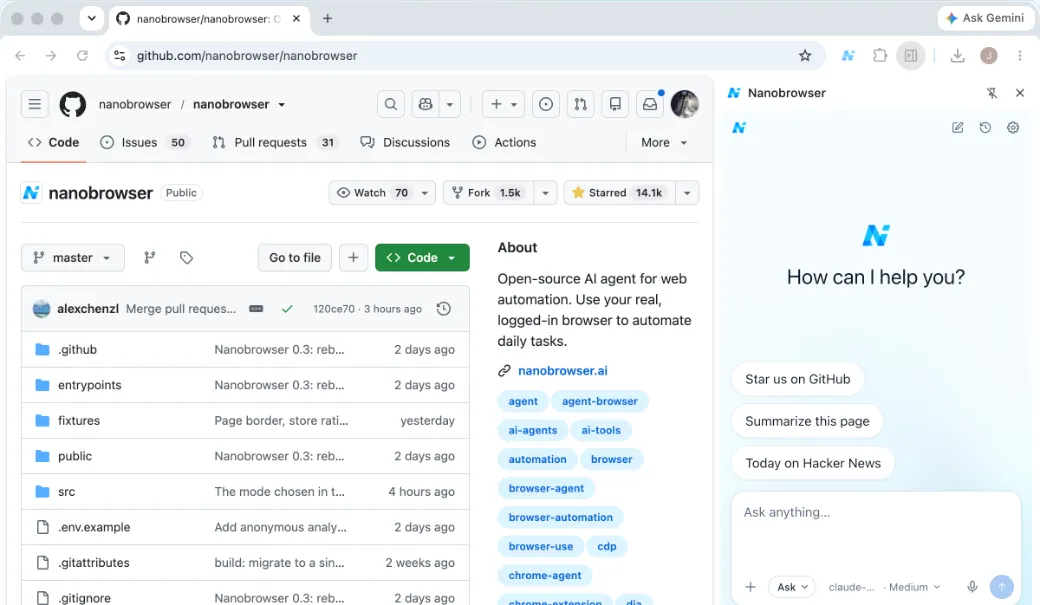The image size is (1040, 605).
Task: Focus the Ask anything input field
Action: [876, 531]
